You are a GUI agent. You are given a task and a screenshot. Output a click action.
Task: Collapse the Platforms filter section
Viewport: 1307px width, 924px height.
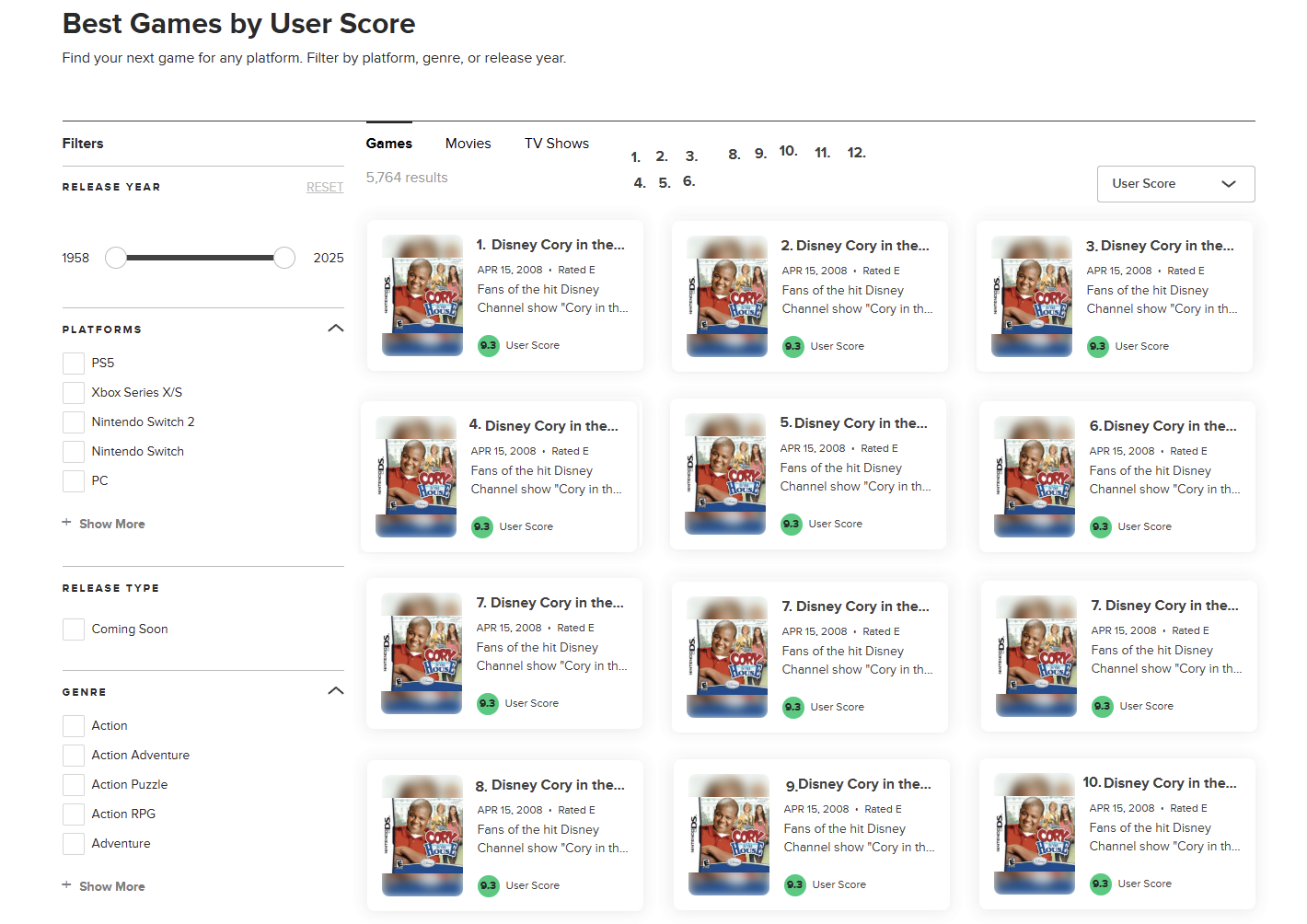click(x=336, y=329)
